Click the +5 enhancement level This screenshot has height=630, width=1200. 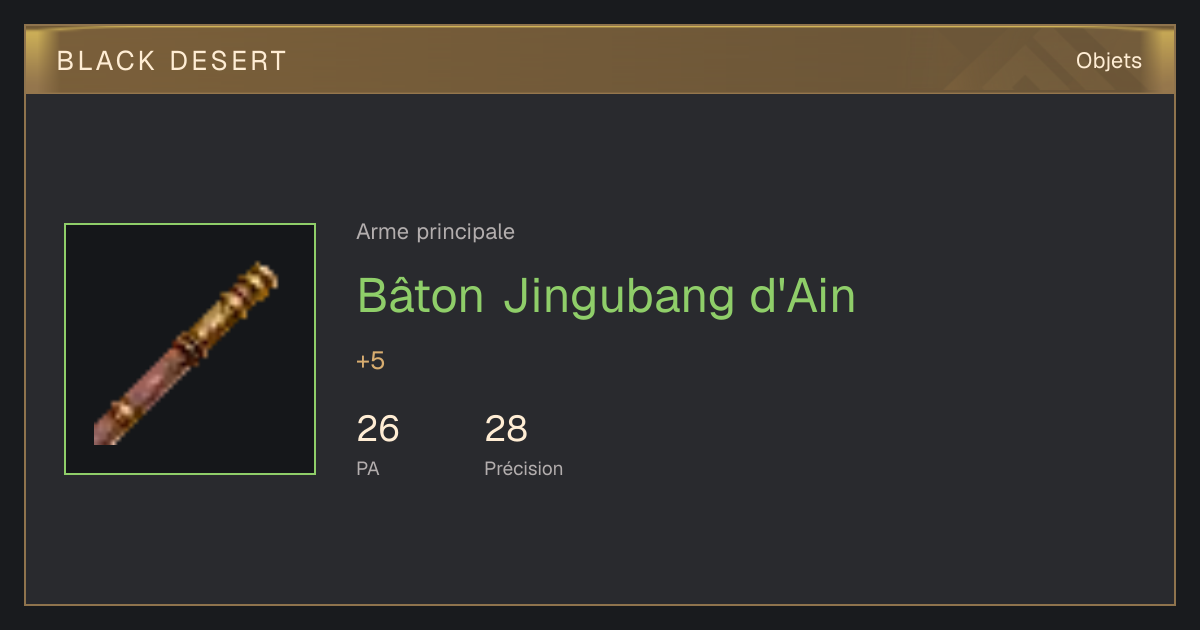click(x=370, y=361)
